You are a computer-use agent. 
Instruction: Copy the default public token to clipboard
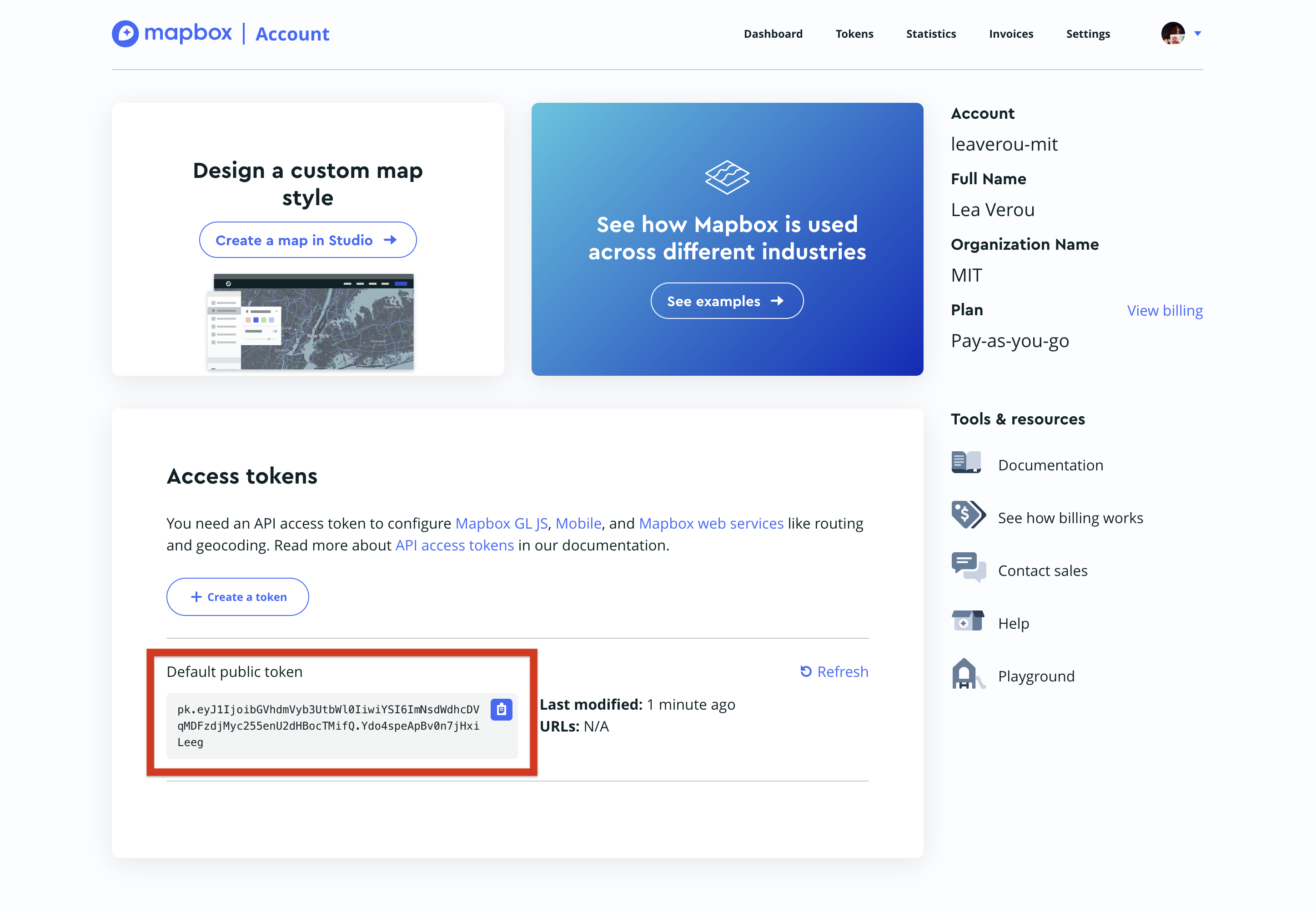click(x=501, y=709)
